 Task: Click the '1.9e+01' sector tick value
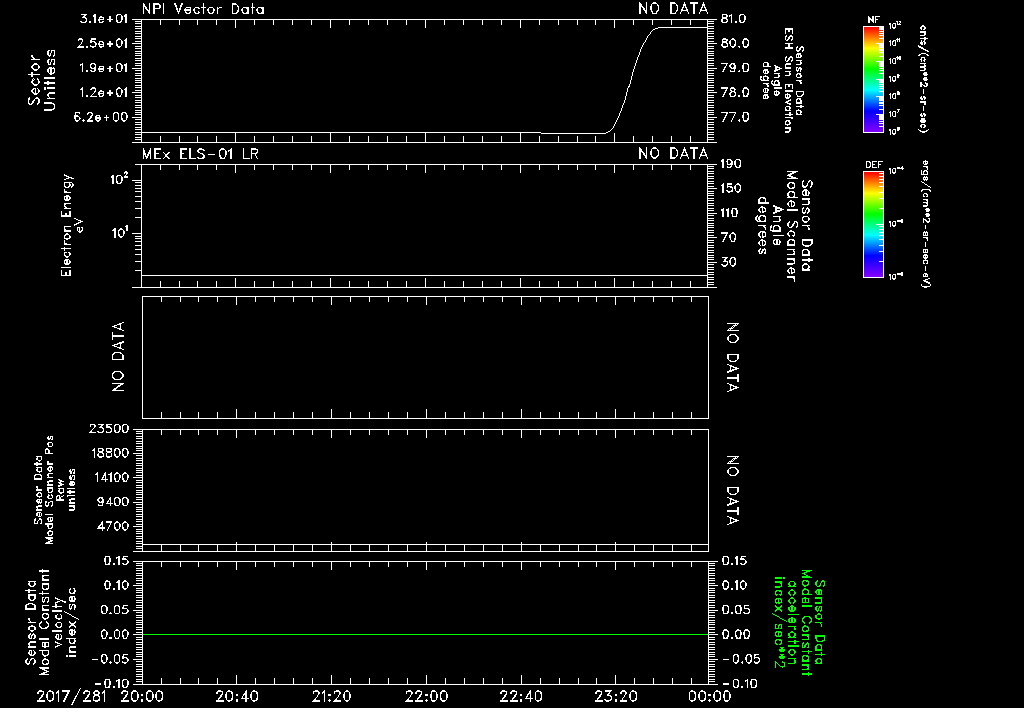click(x=103, y=68)
